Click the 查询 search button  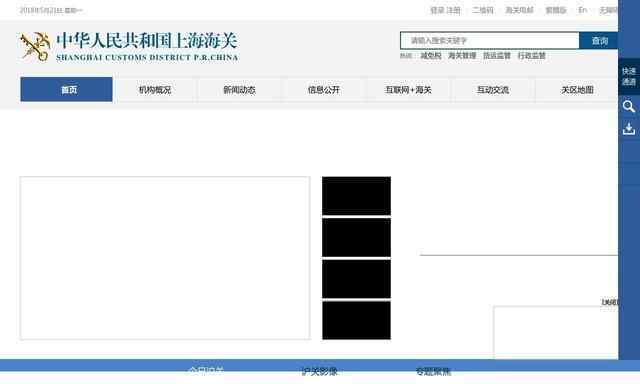pyautogui.click(x=599, y=40)
